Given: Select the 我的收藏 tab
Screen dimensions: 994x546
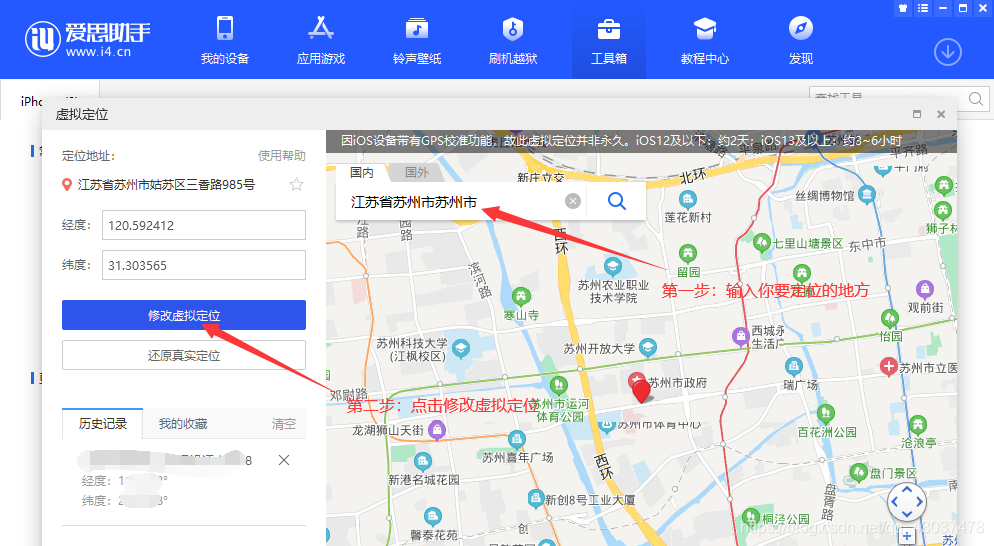Looking at the screenshot, I should click(183, 424).
